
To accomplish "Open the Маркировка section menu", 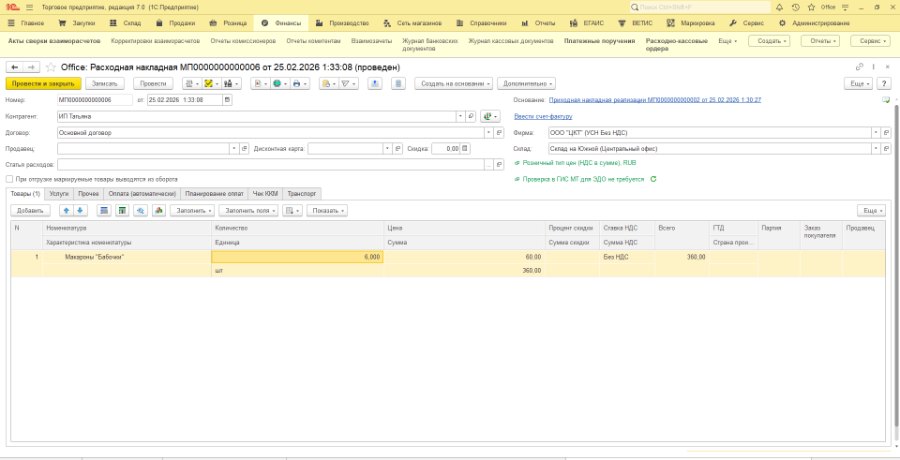I will click(x=690, y=24).
